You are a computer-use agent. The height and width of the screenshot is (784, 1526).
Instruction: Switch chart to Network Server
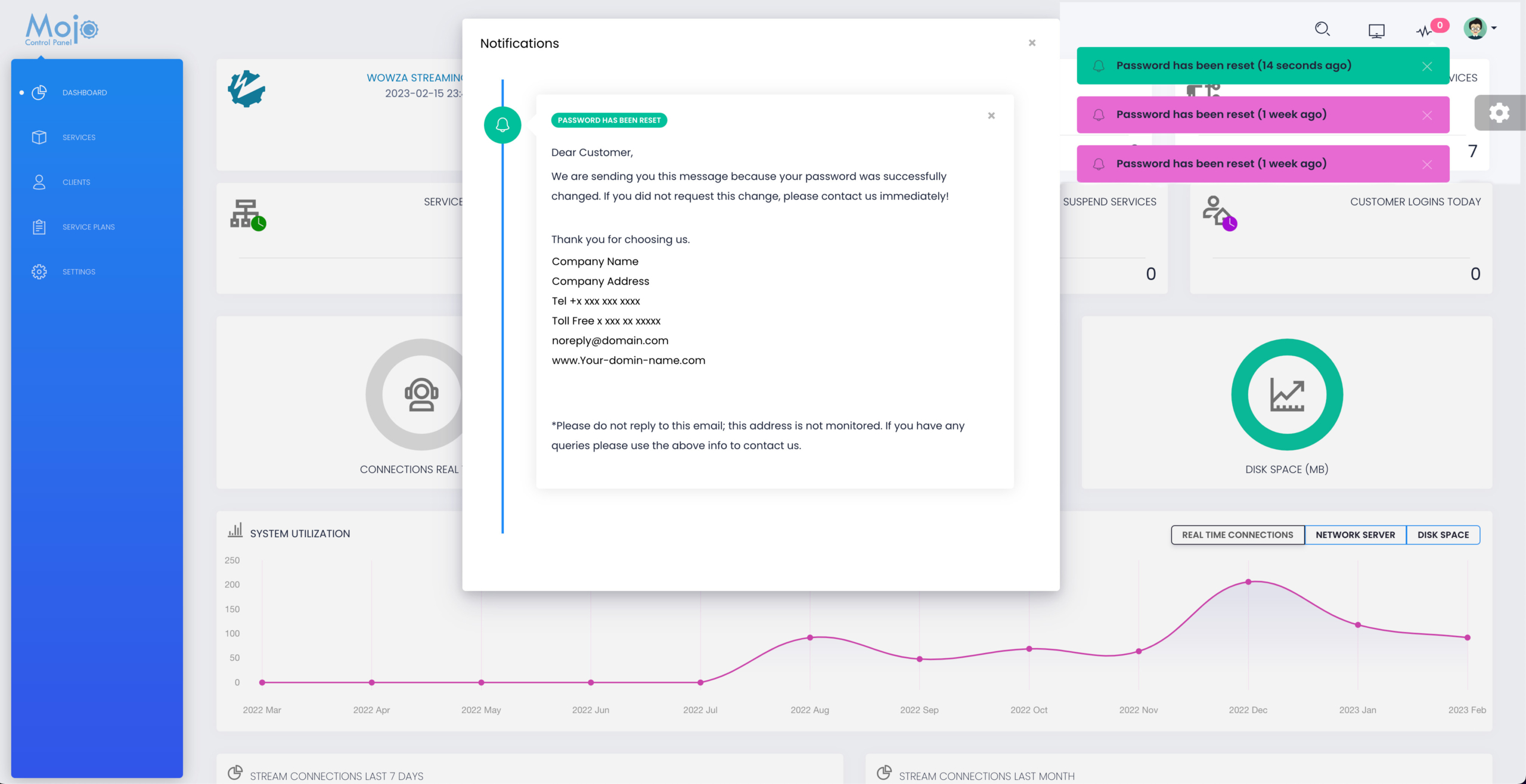1355,534
